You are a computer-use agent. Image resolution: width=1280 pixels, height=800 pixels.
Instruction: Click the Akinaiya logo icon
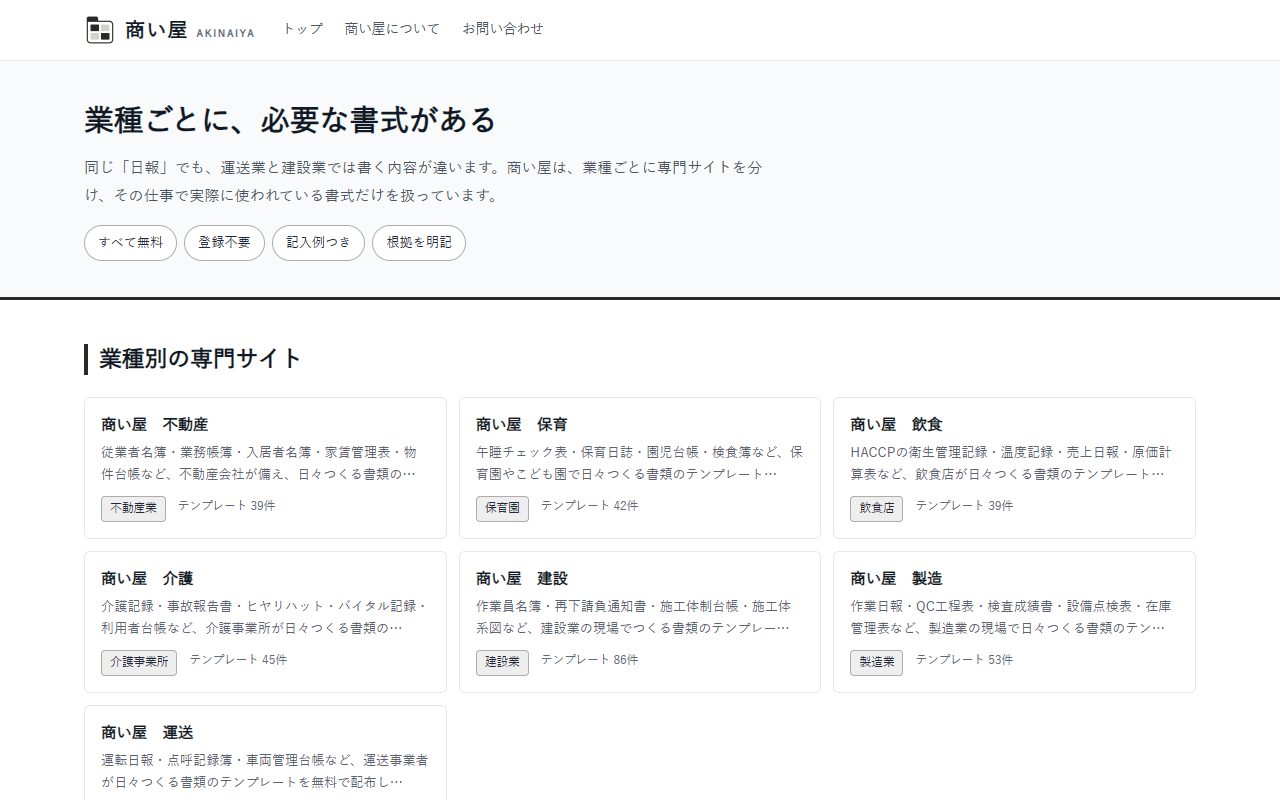pyautogui.click(x=99, y=30)
